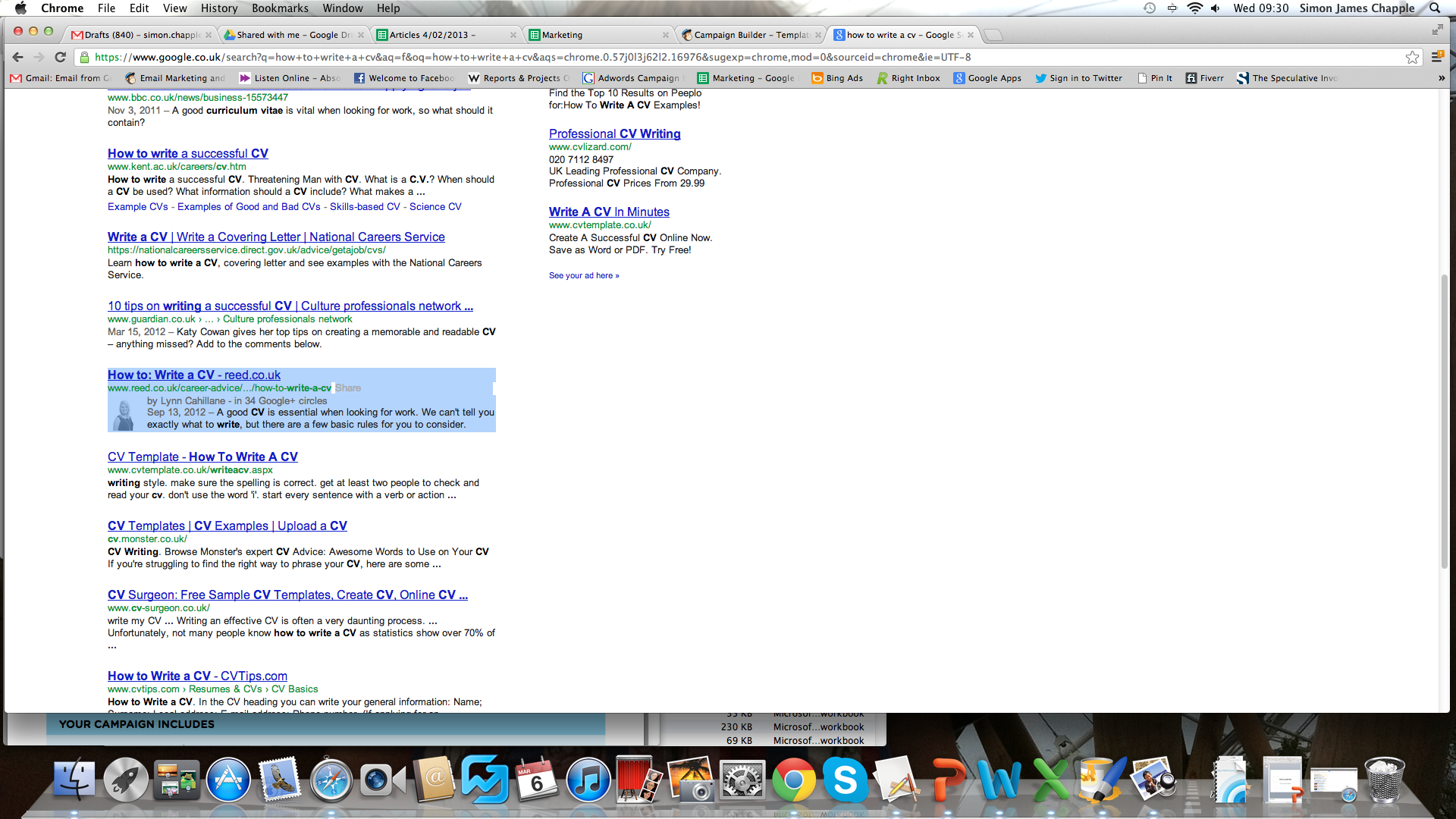The height and width of the screenshot is (819, 1456).
Task: Open 'Examples of Good and Bad CVs' sitelink
Action: coord(249,206)
